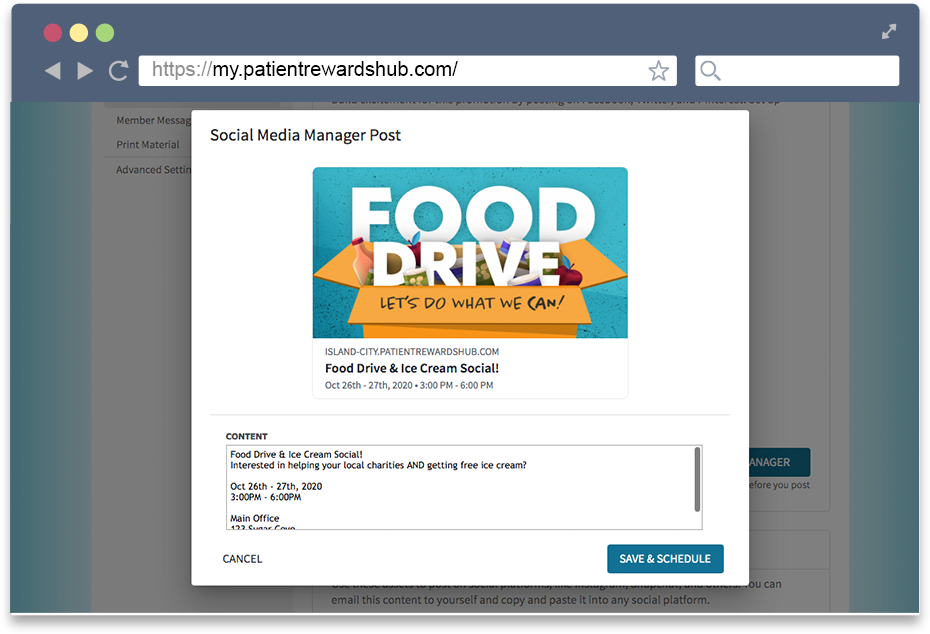Cancel the Social Media Manager Post dialog
Screen dimensions: 930x634
coord(242,559)
